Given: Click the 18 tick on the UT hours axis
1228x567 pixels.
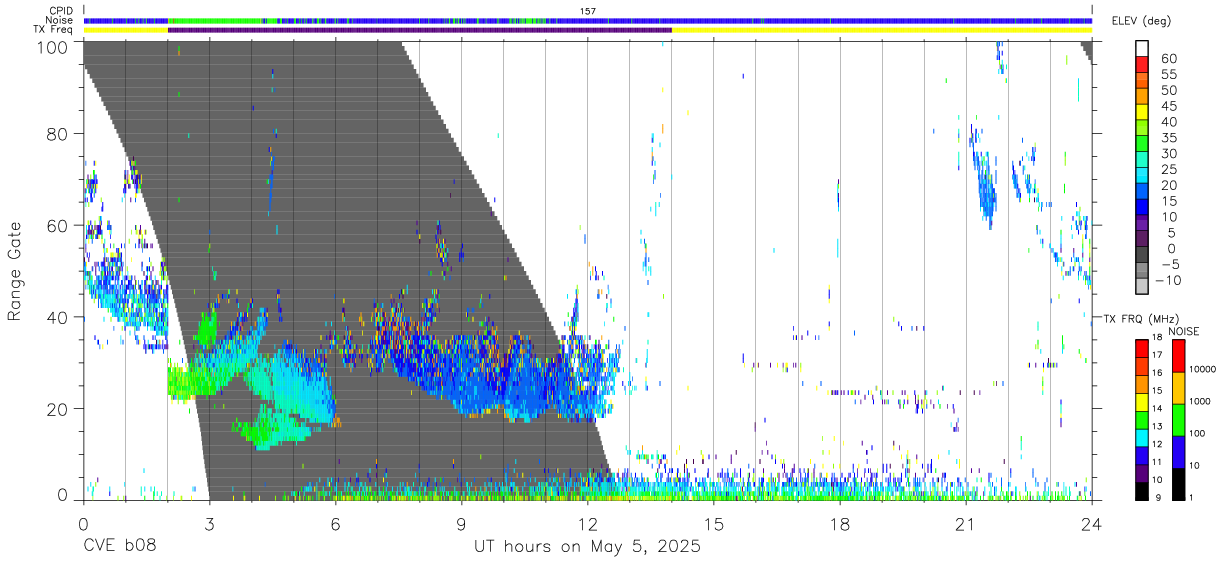Looking at the screenshot, I should click(840, 523).
